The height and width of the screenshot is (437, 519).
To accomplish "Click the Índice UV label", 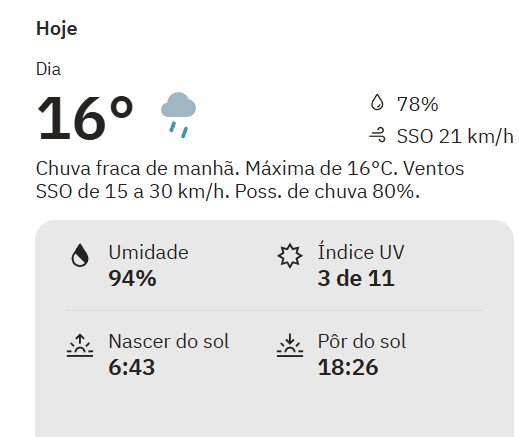I will pos(361,251).
